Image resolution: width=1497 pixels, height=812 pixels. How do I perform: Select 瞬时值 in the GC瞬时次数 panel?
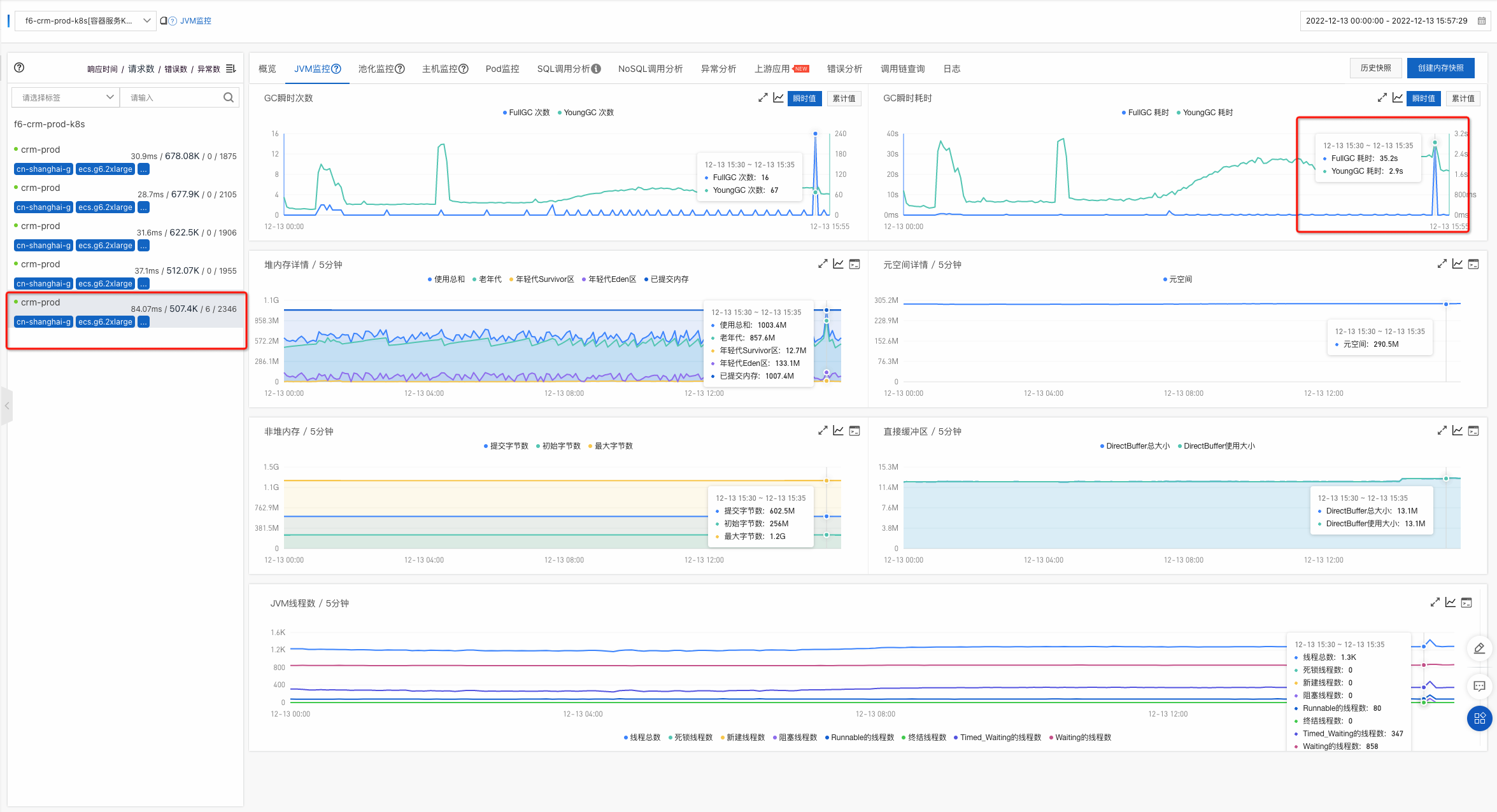tap(804, 99)
